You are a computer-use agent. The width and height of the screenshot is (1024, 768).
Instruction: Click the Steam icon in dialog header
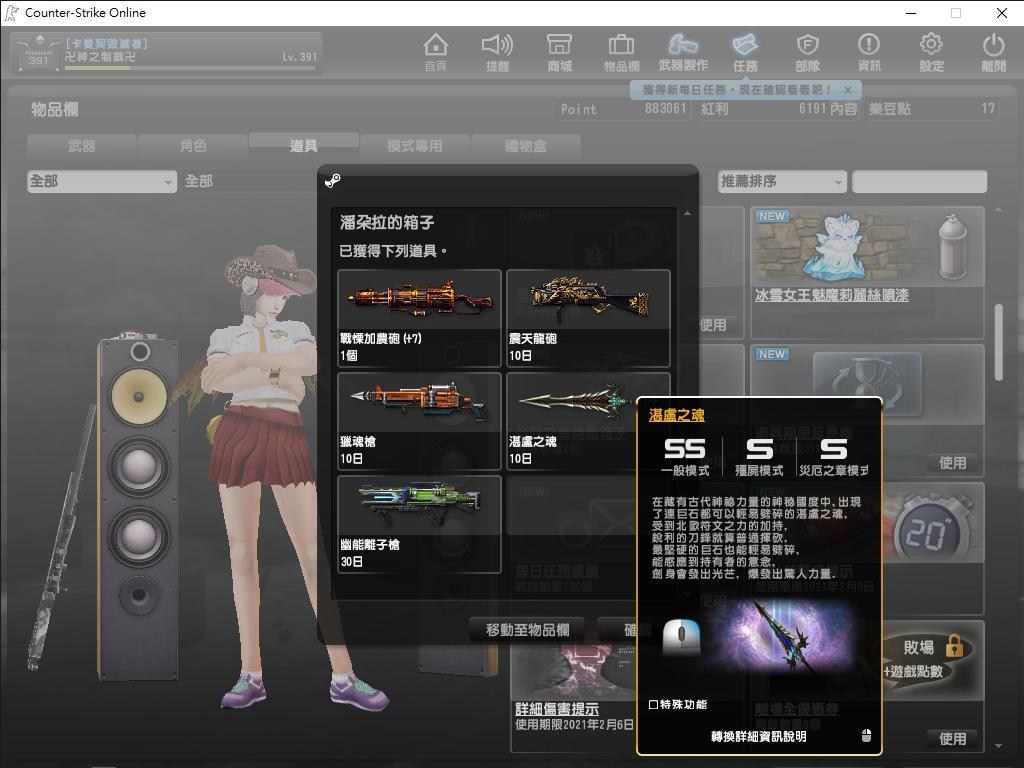point(332,180)
